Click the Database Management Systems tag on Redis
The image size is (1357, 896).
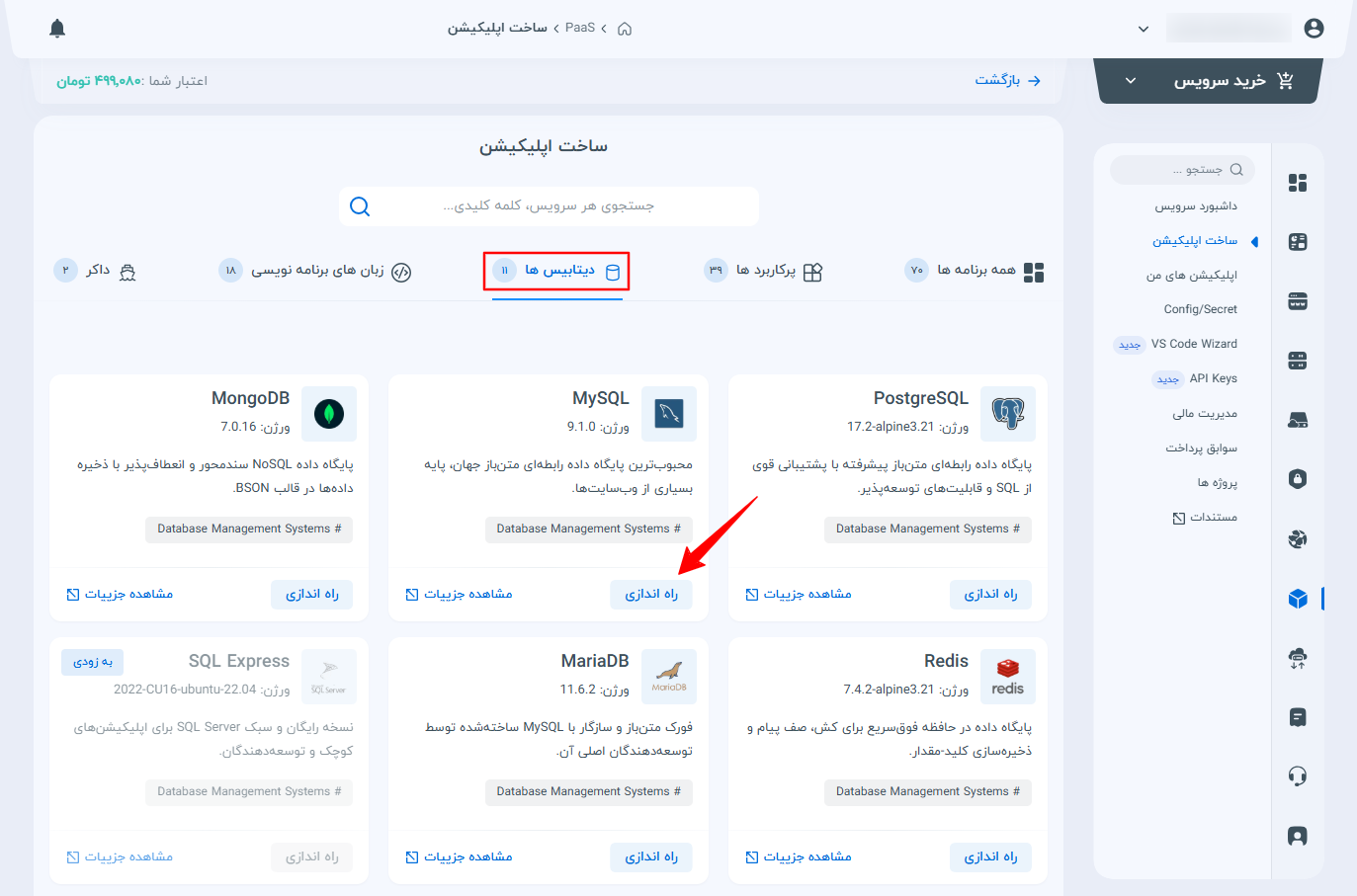click(x=928, y=792)
